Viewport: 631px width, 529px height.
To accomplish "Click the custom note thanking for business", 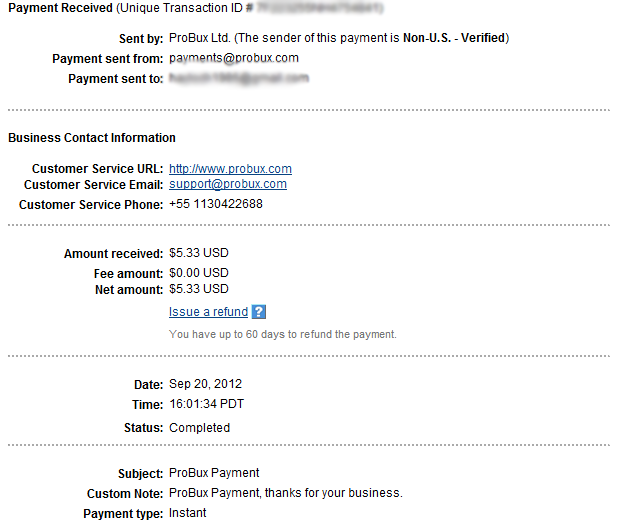I will pos(286,493).
